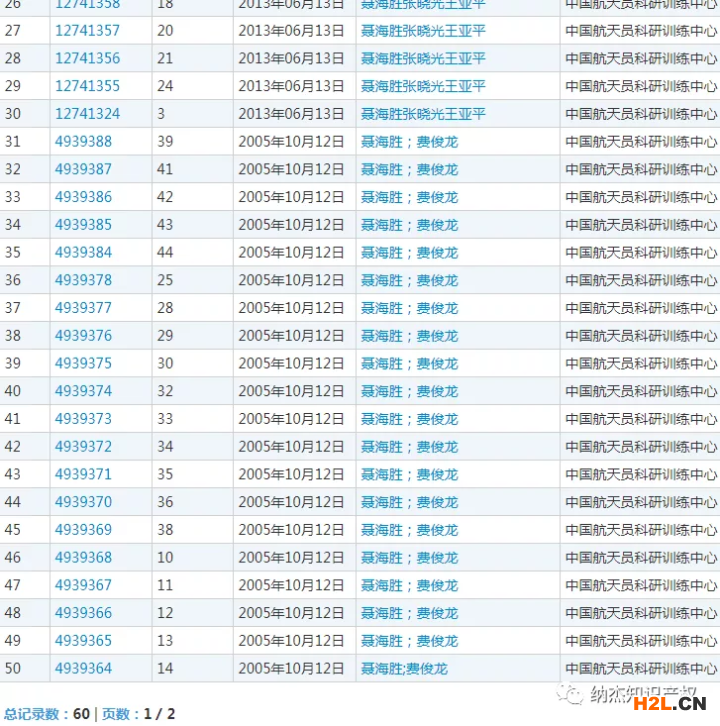Image resolution: width=720 pixels, height=726 pixels.
Task: Click 聂海胜张晓光王亚平 name in row 27
Action: (x=422, y=31)
